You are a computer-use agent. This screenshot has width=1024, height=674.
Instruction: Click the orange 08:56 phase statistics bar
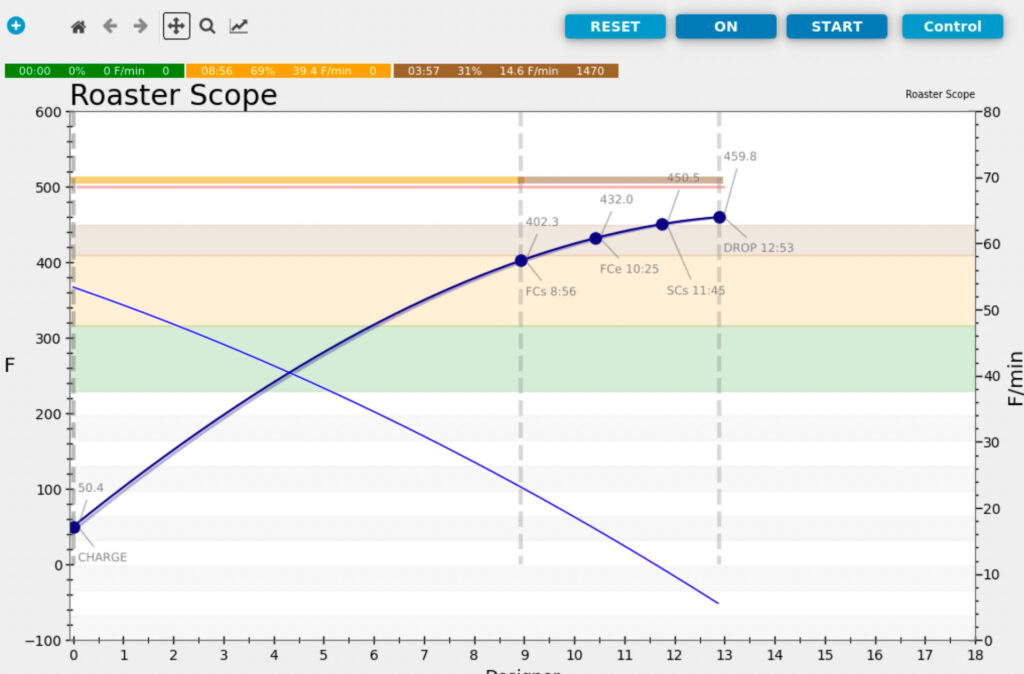click(288, 71)
